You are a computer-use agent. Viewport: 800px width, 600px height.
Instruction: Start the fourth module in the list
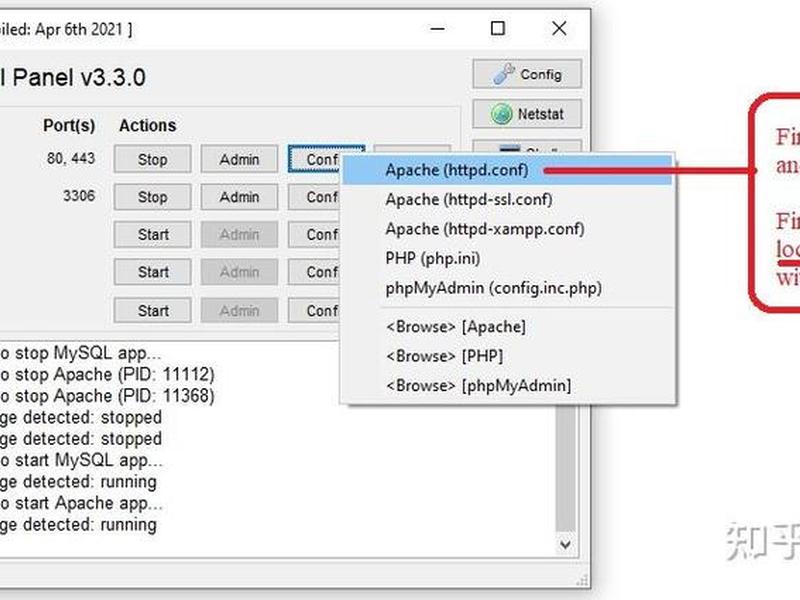[x=153, y=272]
